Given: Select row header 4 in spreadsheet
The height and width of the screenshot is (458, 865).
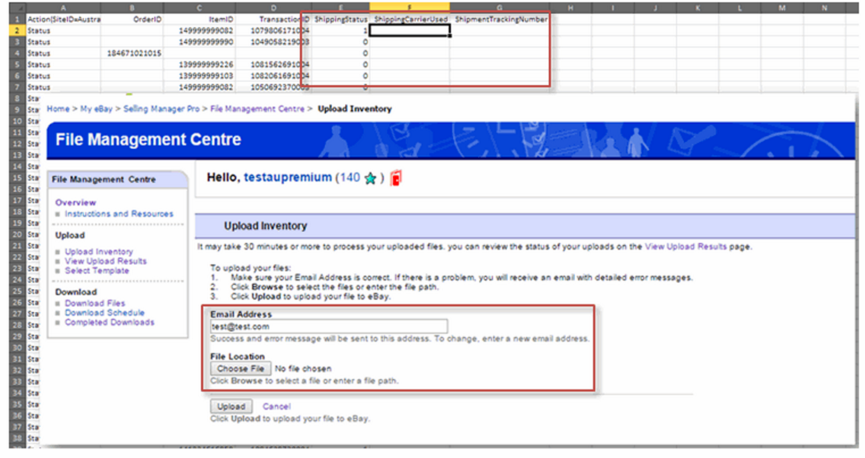Looking at the screenshot, I should tap(17, 53).
